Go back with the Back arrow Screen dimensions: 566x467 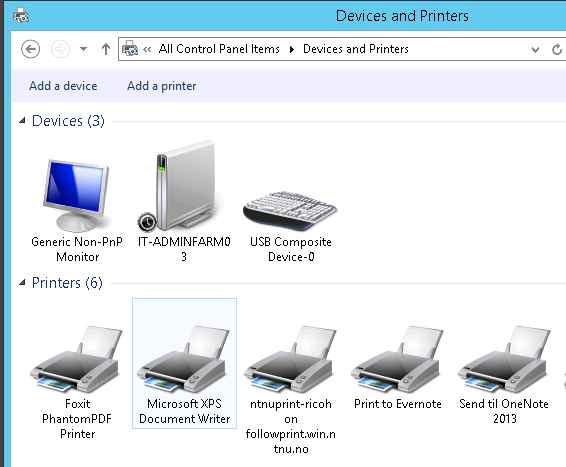point(30,49)
